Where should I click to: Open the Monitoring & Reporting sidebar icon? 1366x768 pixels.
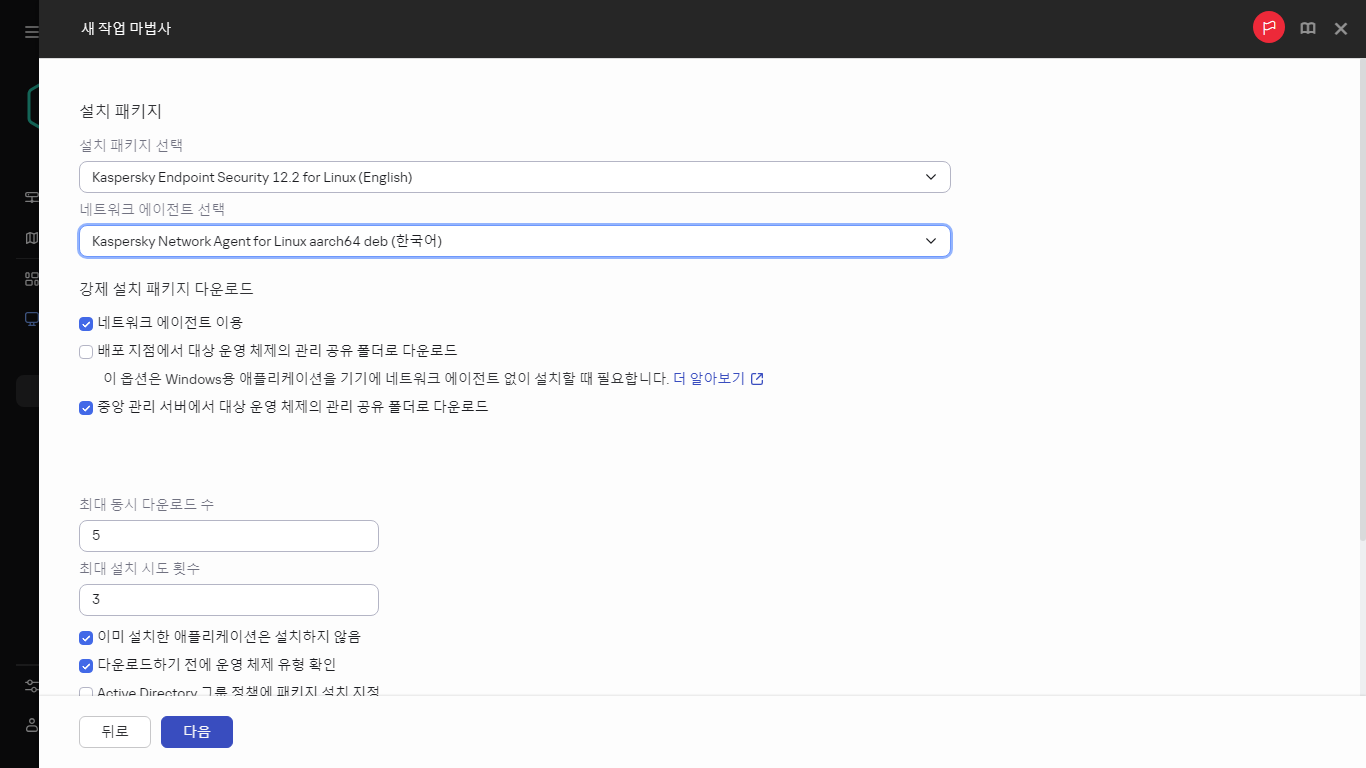(30, 197)
